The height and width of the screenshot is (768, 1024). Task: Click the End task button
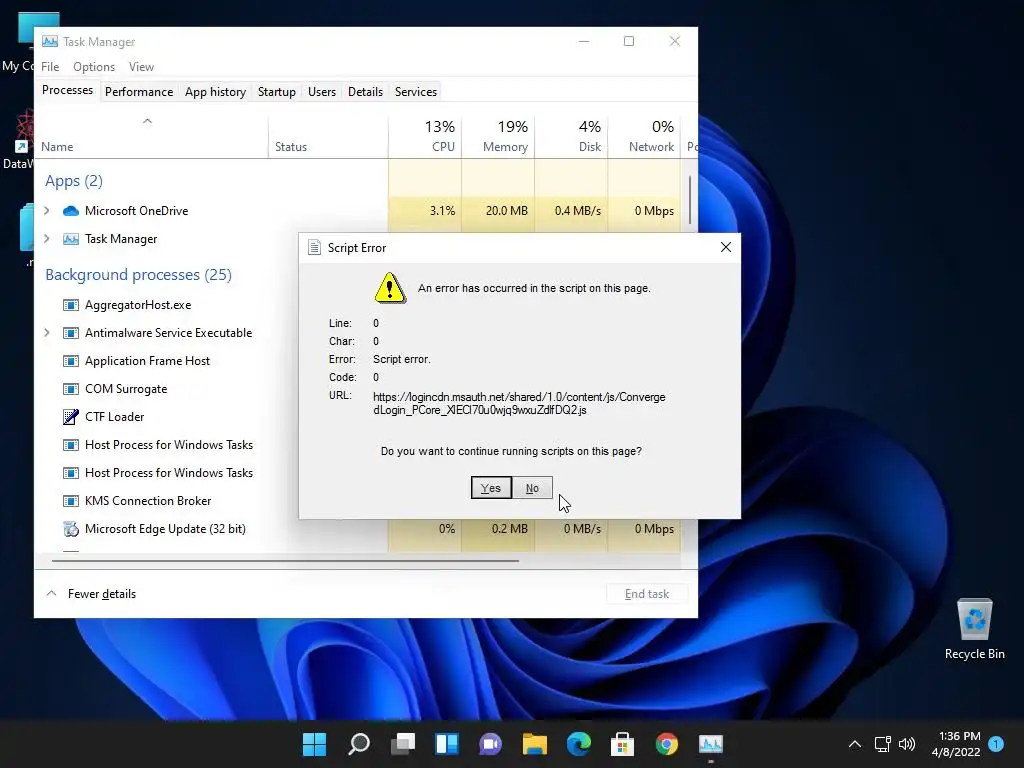(x=647, y=594)
